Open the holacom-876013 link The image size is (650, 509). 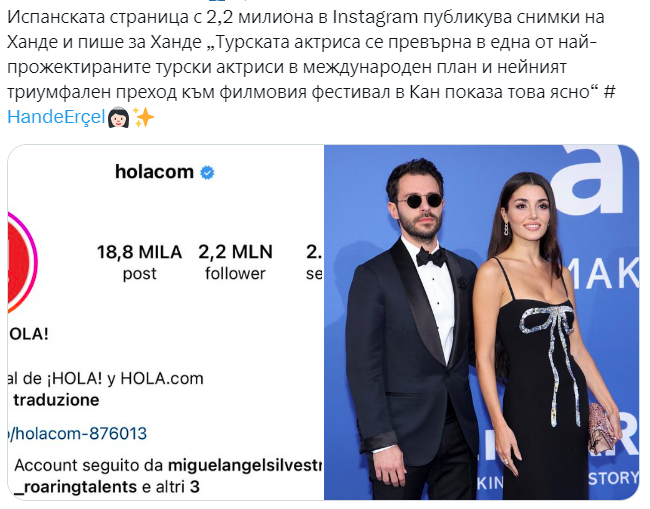78,434
